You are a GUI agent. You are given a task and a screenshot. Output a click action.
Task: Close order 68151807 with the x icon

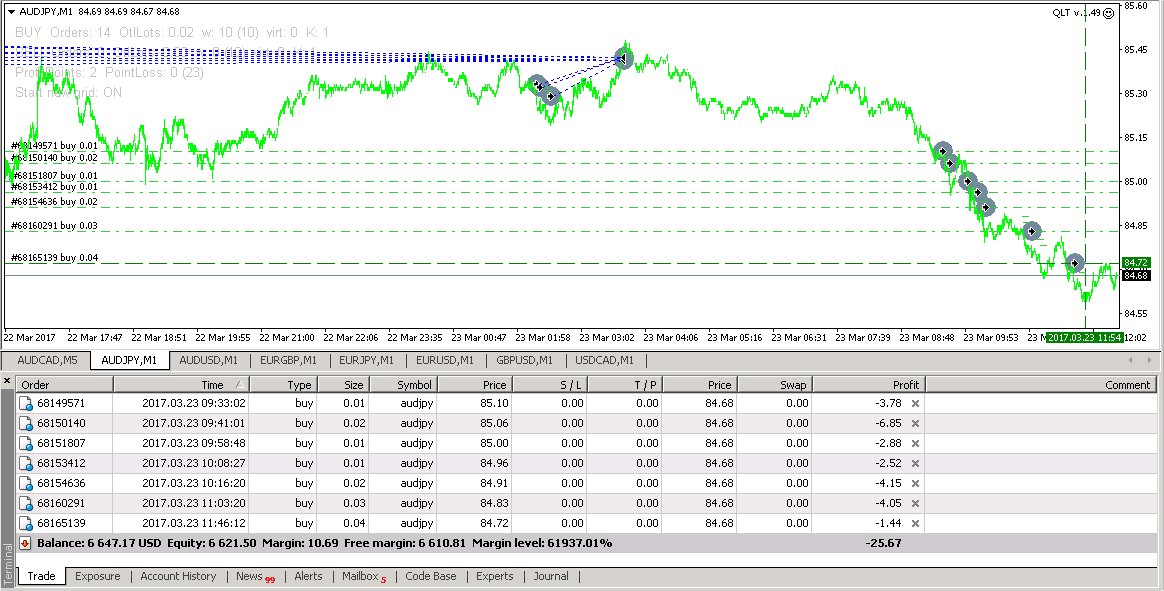[915, 443]
